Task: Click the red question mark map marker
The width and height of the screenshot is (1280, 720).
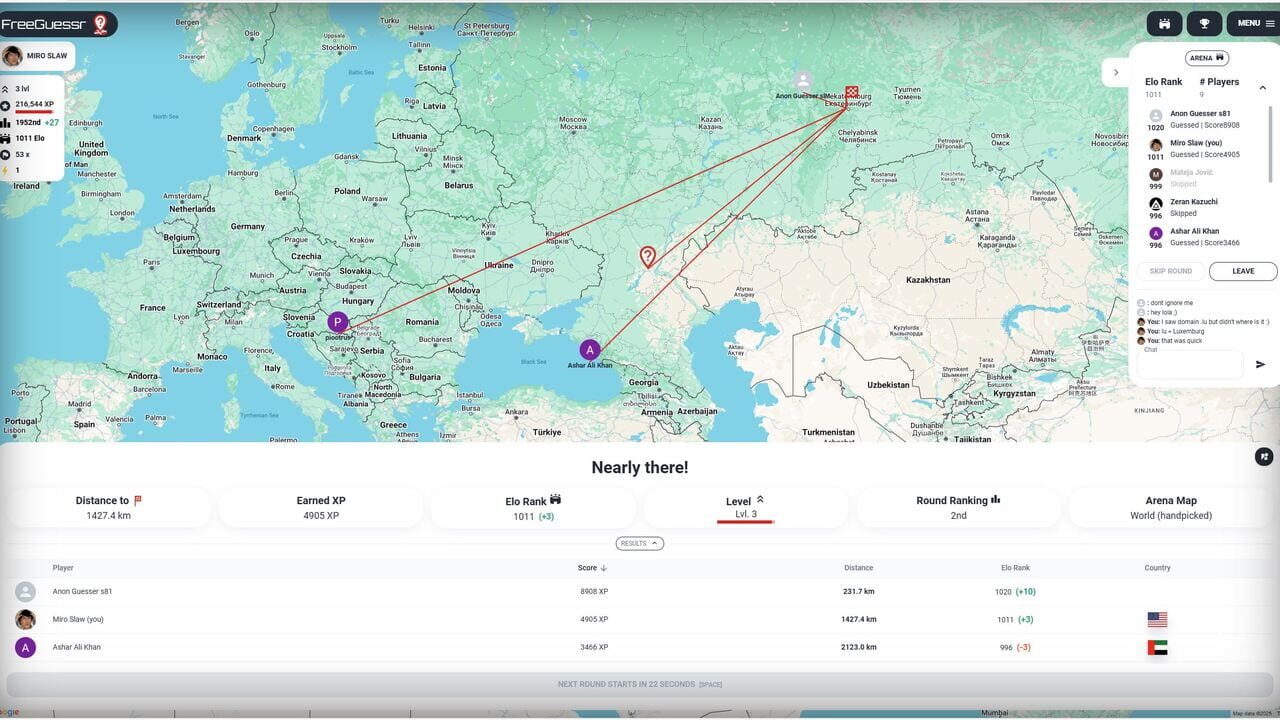Action: 648,257
